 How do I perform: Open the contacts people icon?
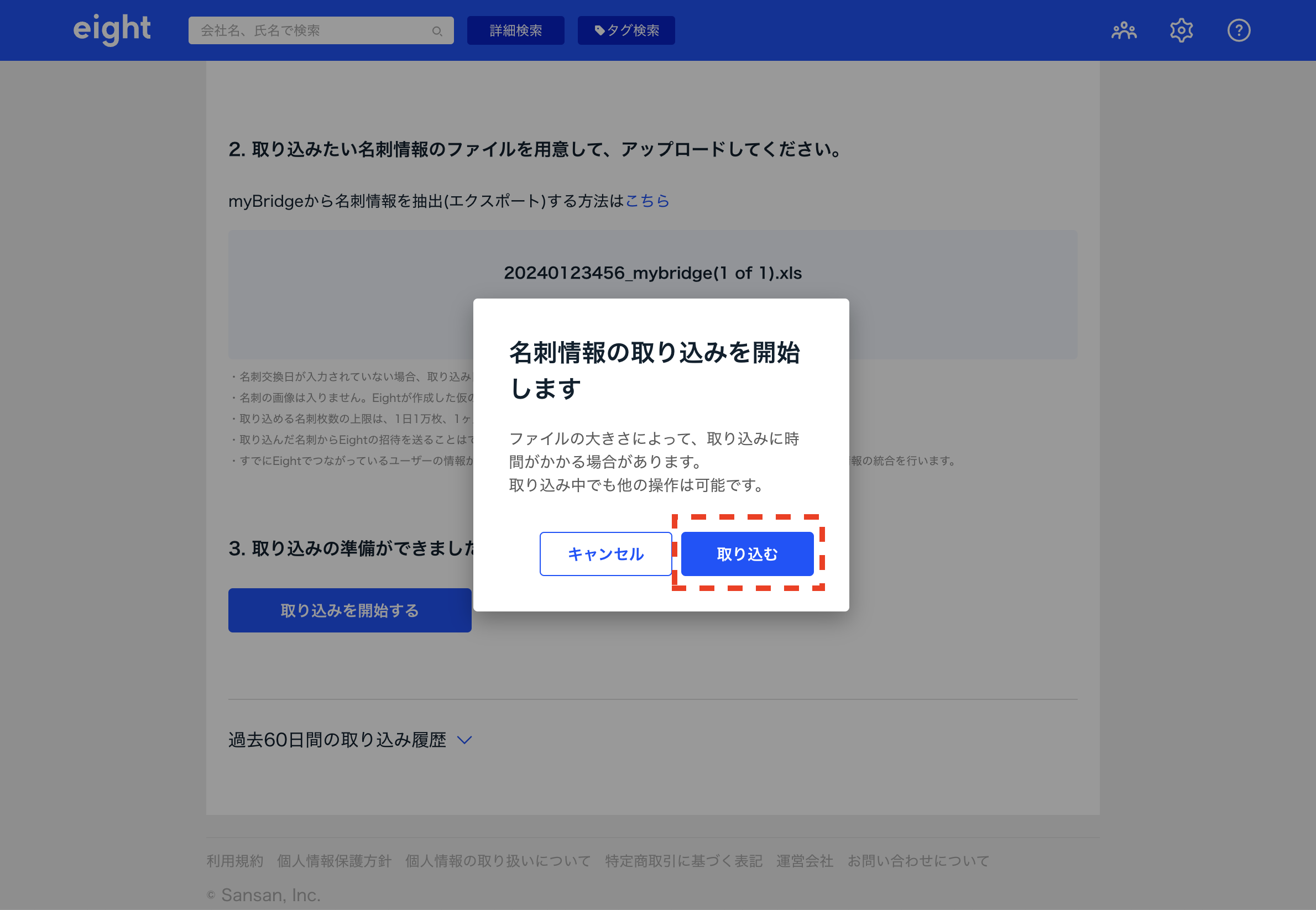coord(1124,30)
